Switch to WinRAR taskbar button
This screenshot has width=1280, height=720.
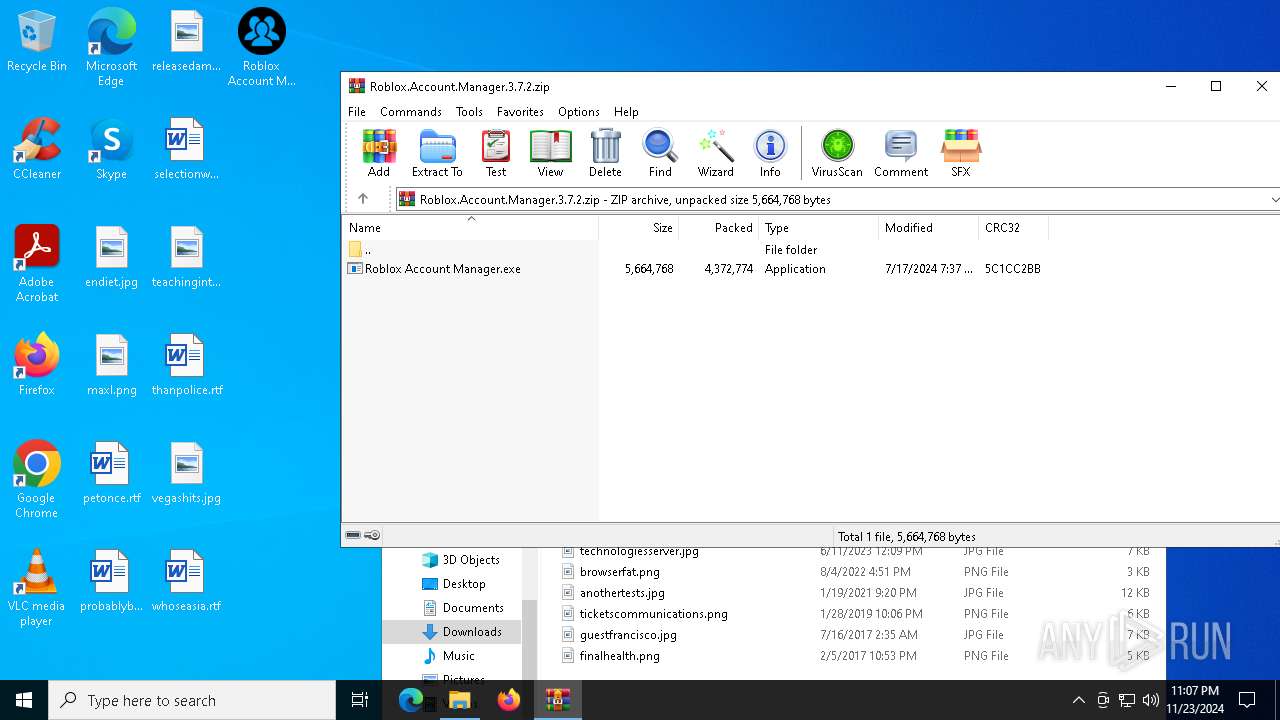click(x=557, y=700)
